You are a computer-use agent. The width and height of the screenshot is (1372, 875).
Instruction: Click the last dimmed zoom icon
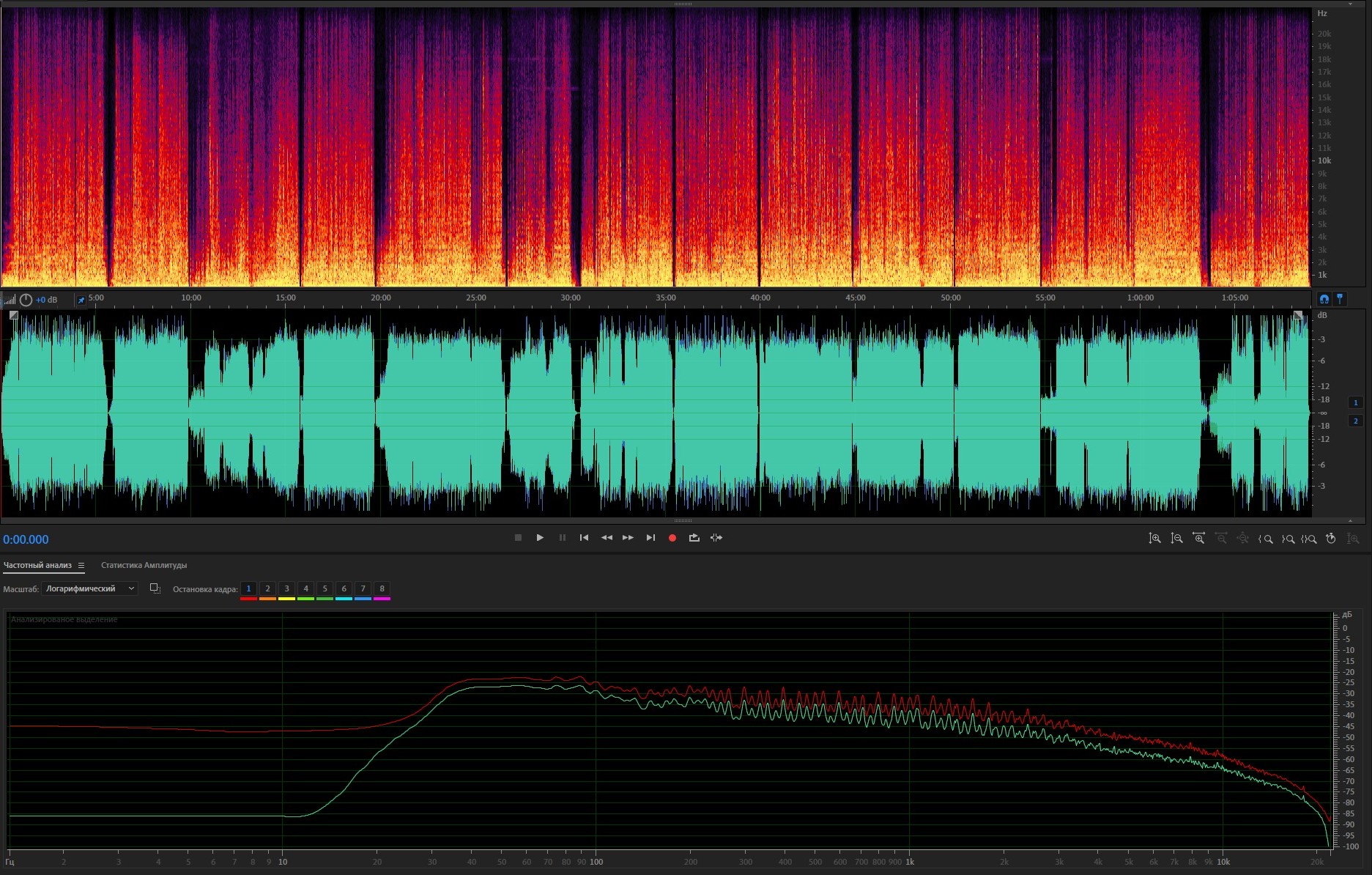tap(1353, 539)
